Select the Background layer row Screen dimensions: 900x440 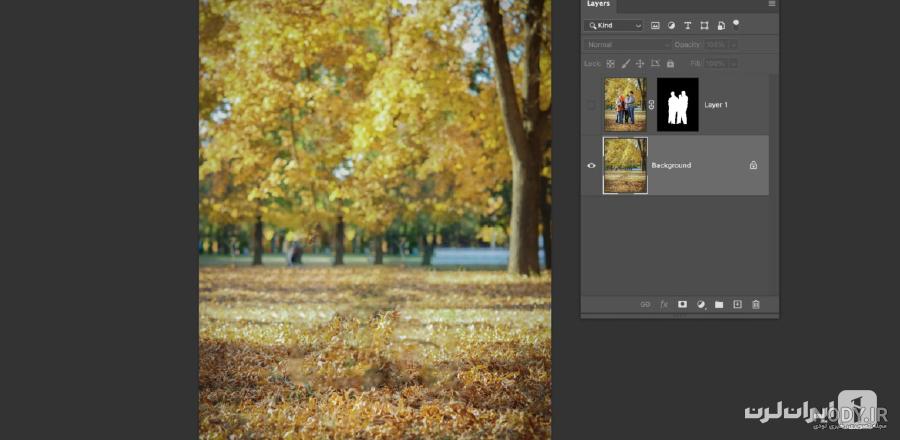coord(675,165)
